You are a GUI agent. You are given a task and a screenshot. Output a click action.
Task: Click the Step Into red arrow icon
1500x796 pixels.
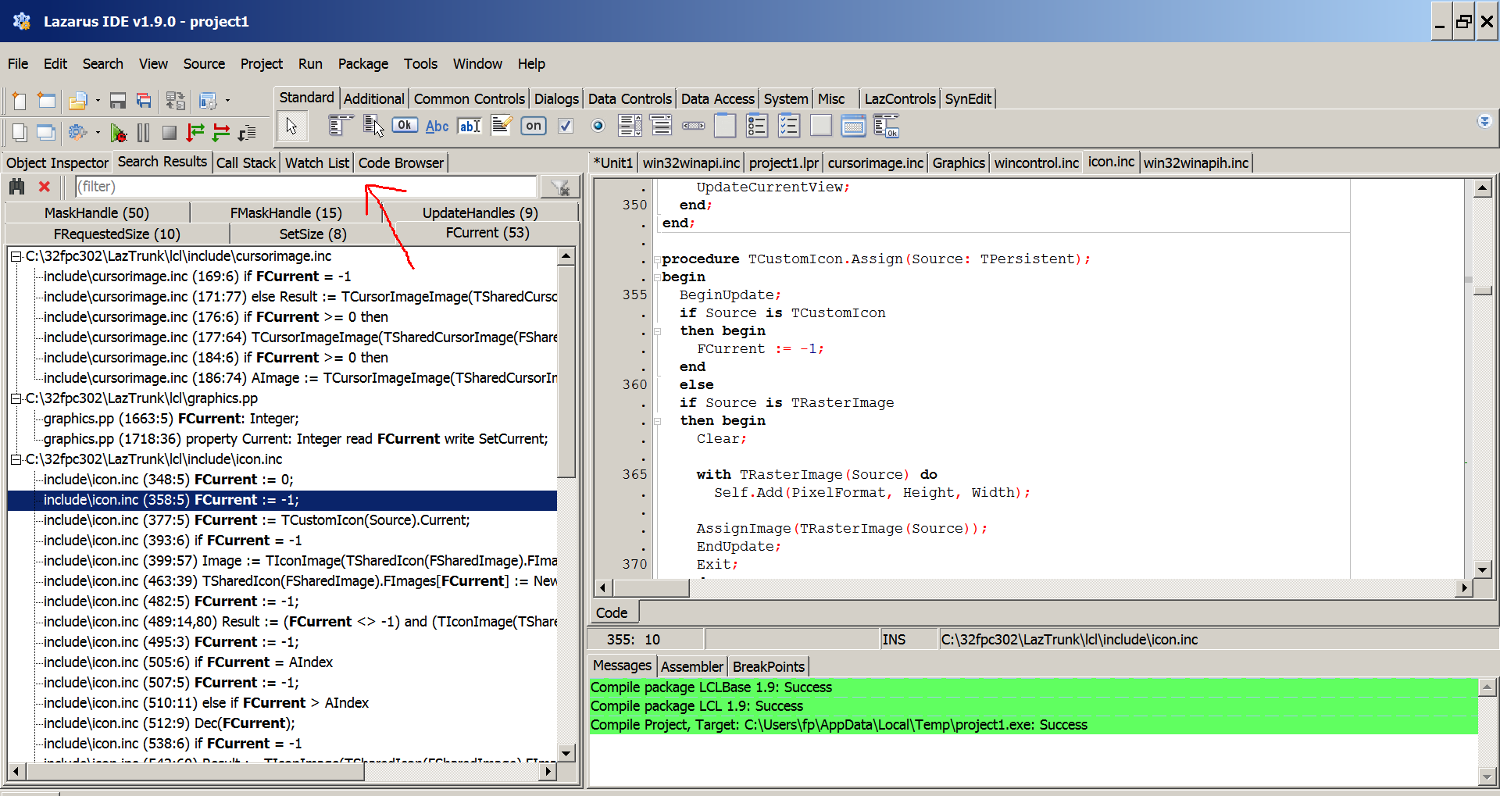tap(196, 132)
